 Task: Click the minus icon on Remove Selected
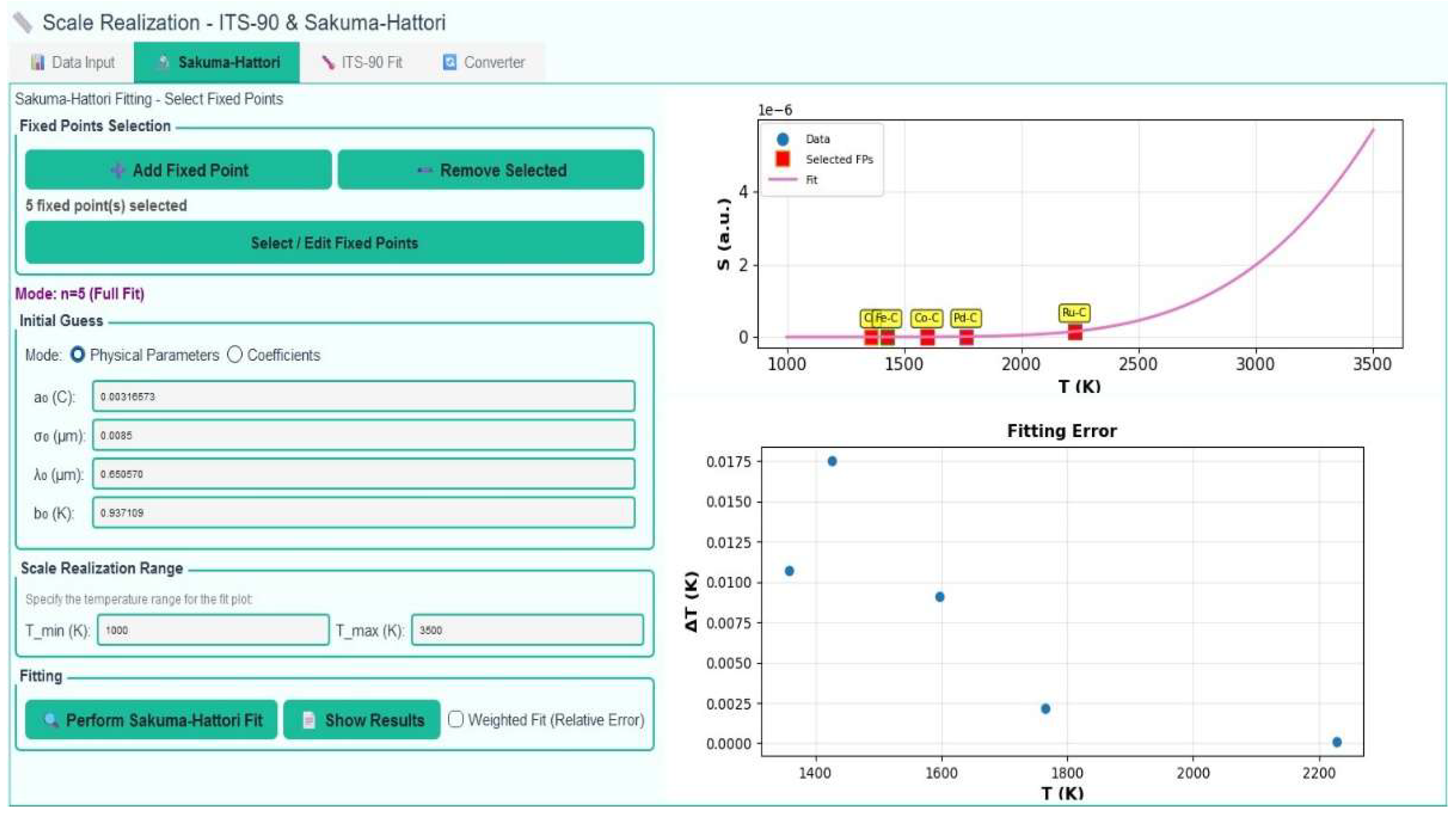click(425, 170)
